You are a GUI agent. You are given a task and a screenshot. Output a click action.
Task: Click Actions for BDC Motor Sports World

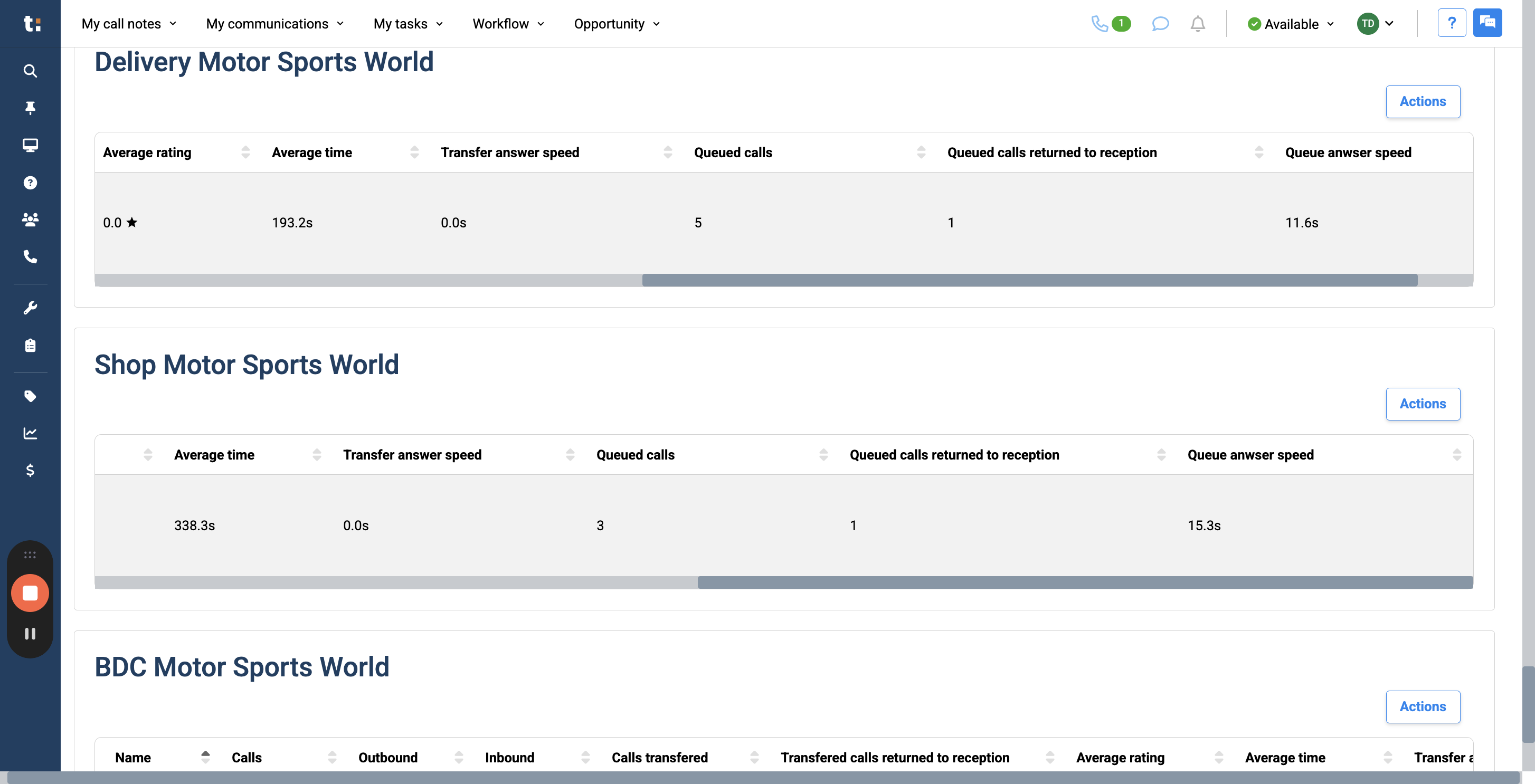click(x=1423, y=706)
